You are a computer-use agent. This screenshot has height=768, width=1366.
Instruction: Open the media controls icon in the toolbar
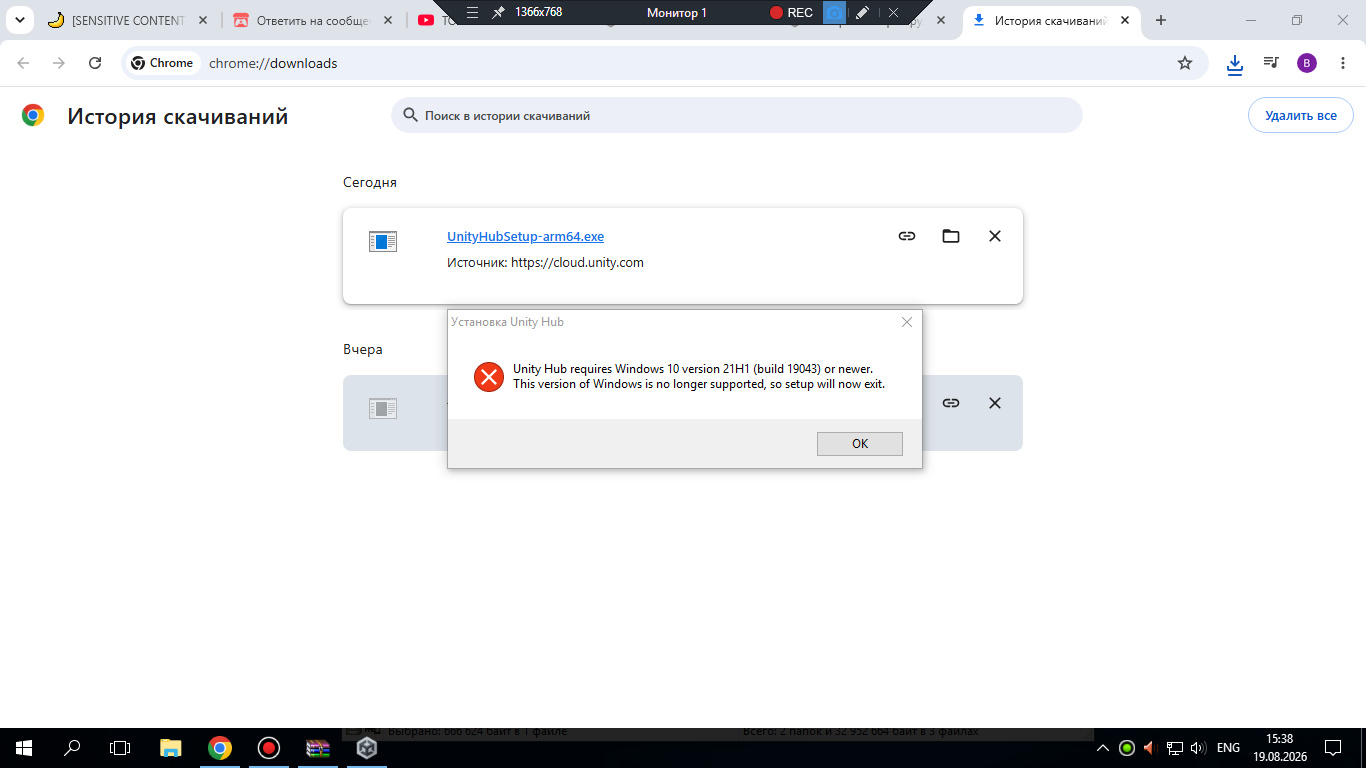(1271, 63)
